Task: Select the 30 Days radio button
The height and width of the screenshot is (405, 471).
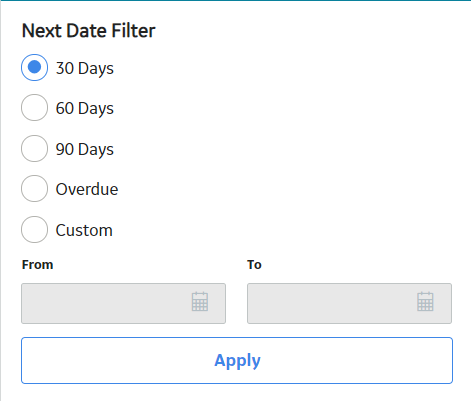Action: [34, 67]
